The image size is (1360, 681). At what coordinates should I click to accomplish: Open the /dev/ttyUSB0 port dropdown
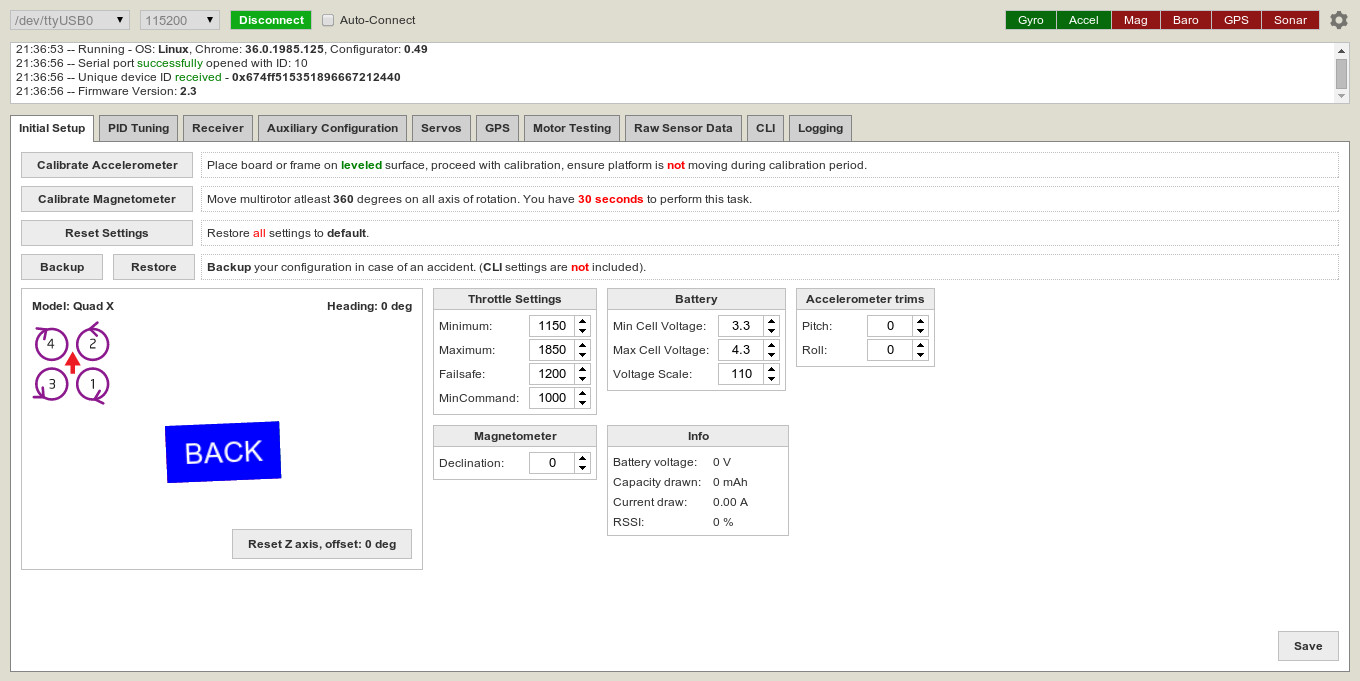pyautogui.click(x=71, y=20)
